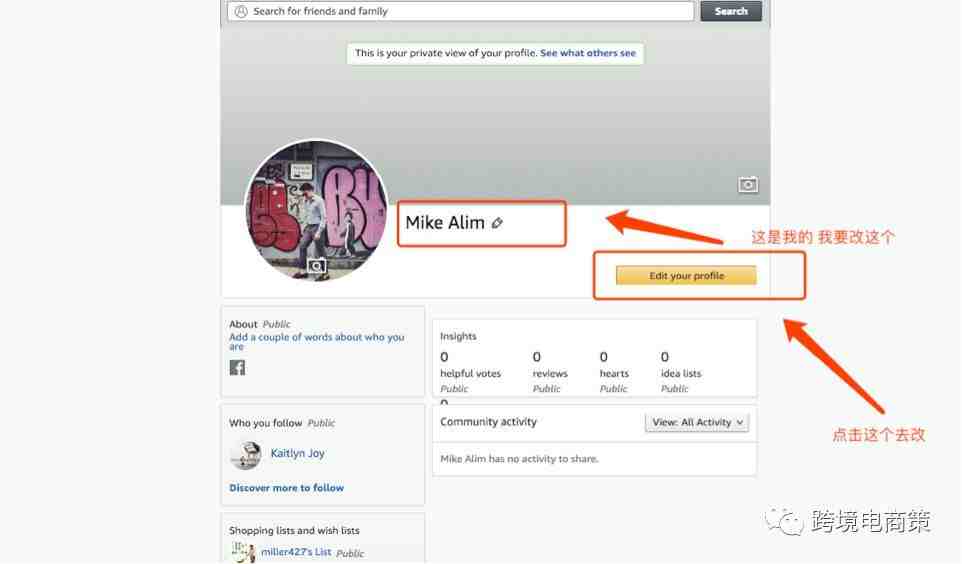The width and height of the screenshot is (962, 564).
Task: Click the idea lists count
Action: tap(664, 357)
